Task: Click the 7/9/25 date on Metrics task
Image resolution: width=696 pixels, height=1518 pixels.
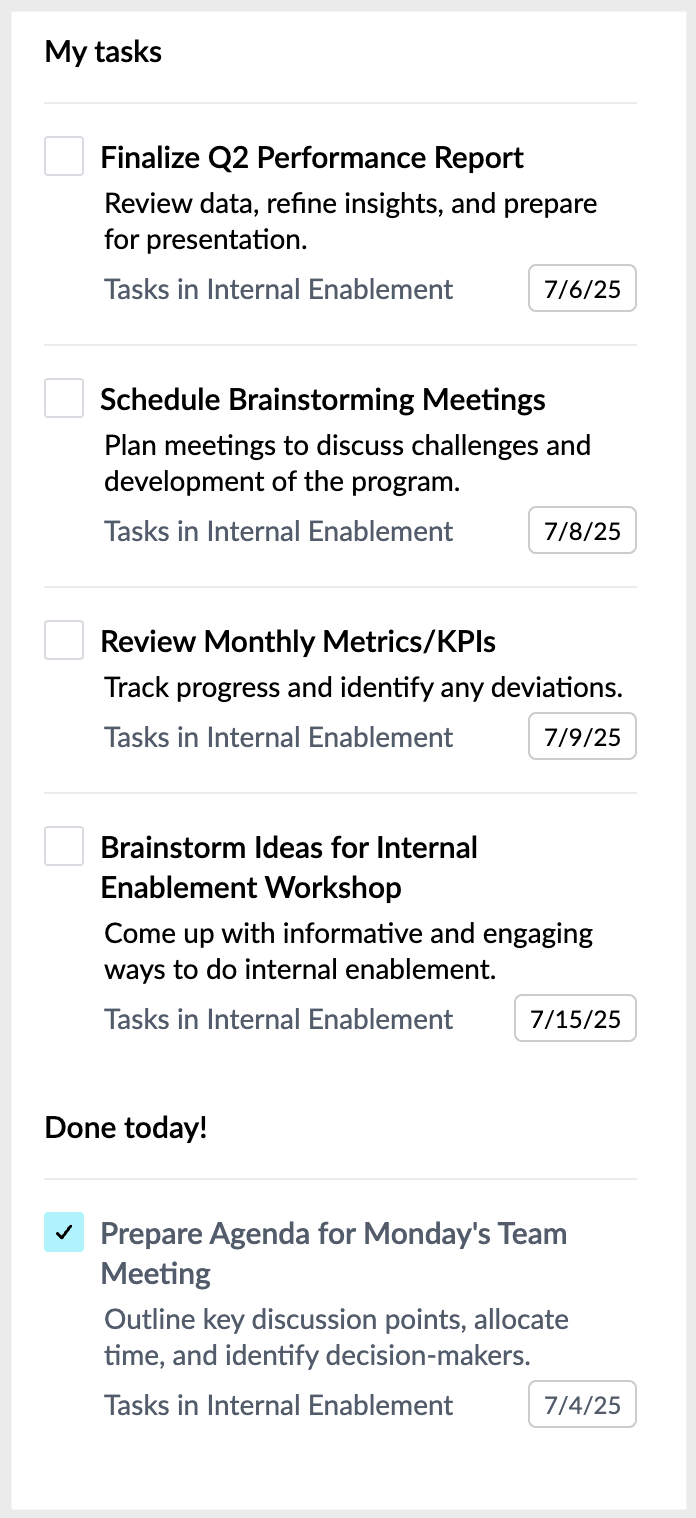Action: click(x=582, y=736)
